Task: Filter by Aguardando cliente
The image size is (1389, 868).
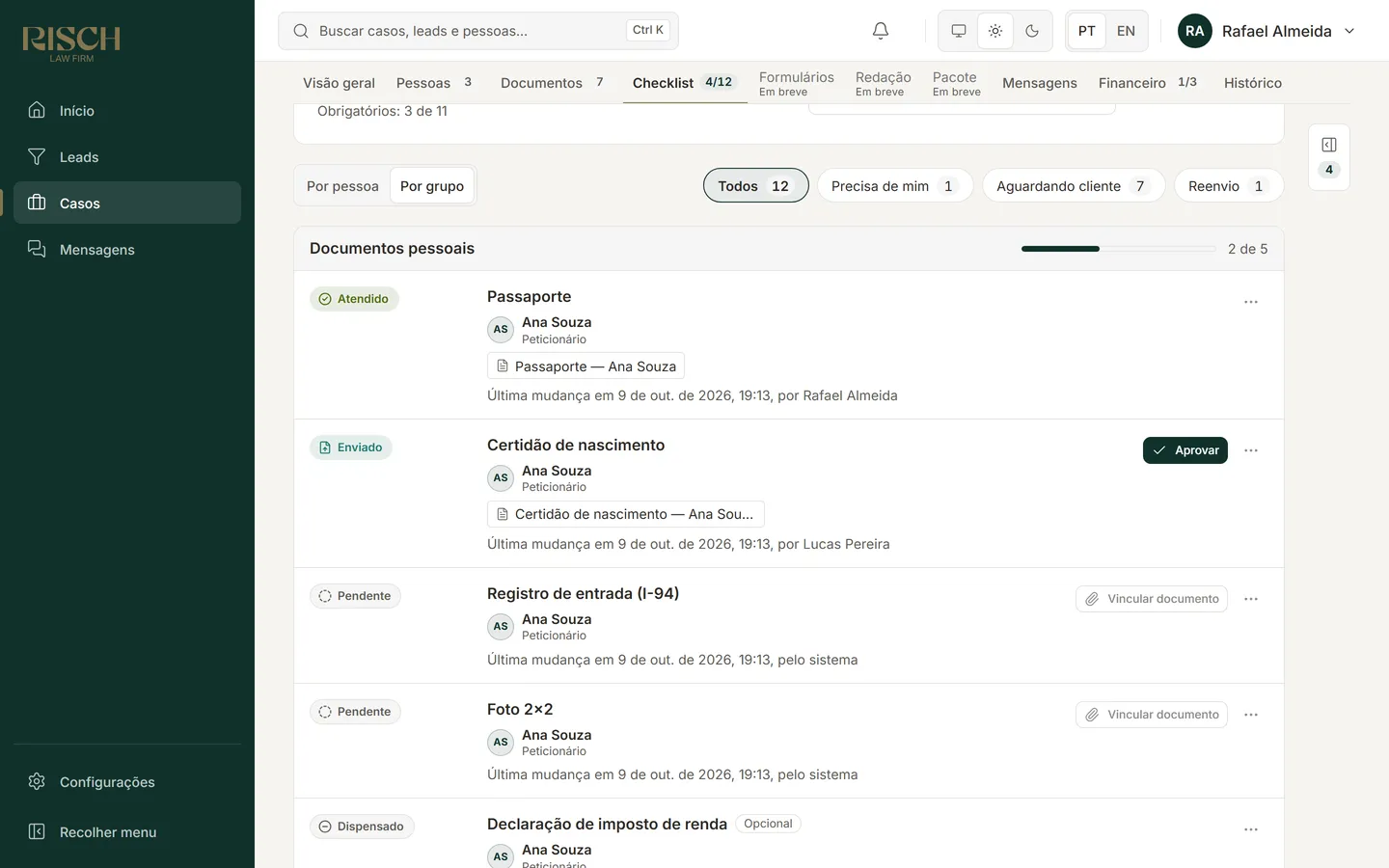Action: [x=1074, y=186]
